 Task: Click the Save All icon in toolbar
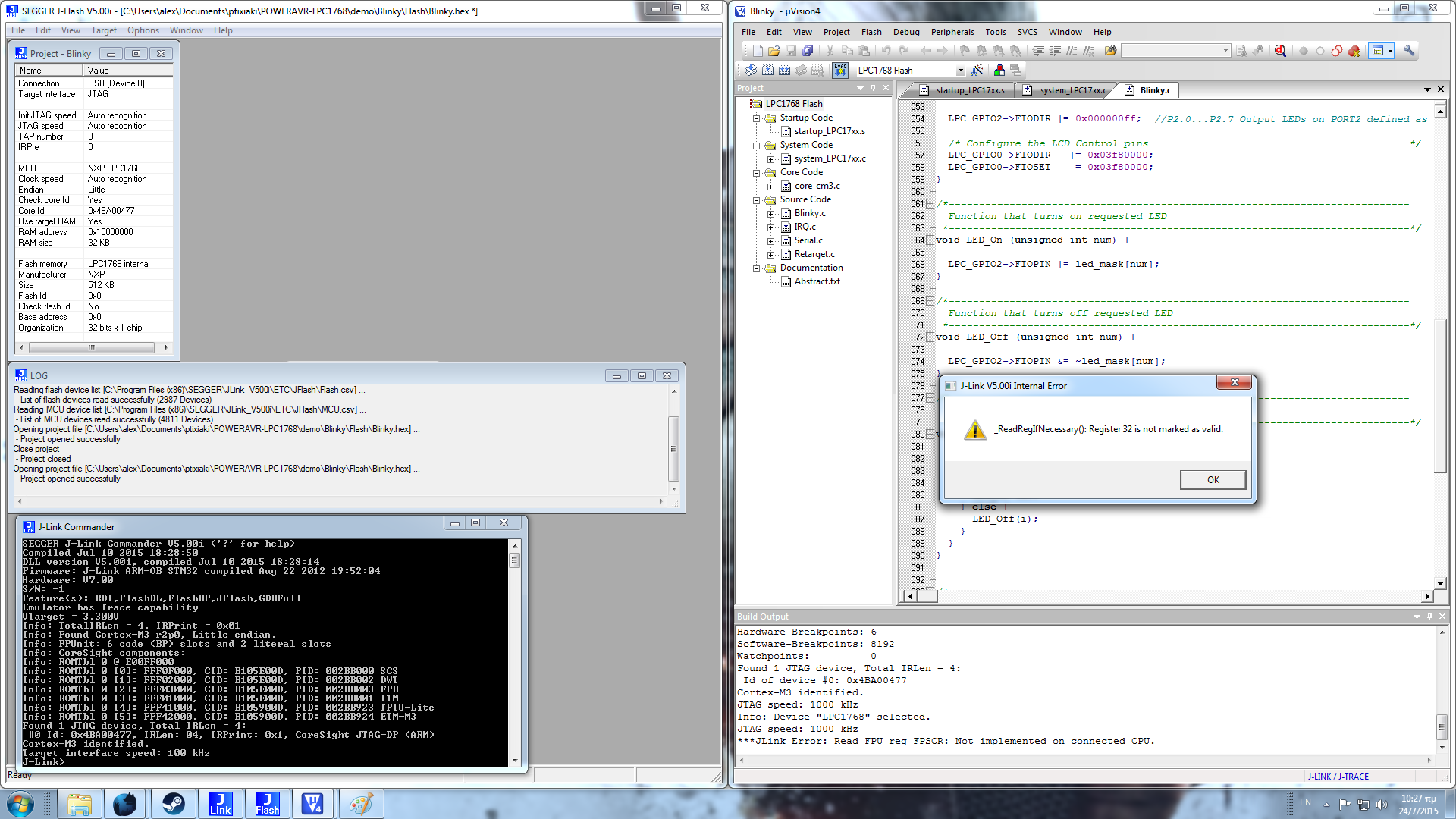point(808,51)
